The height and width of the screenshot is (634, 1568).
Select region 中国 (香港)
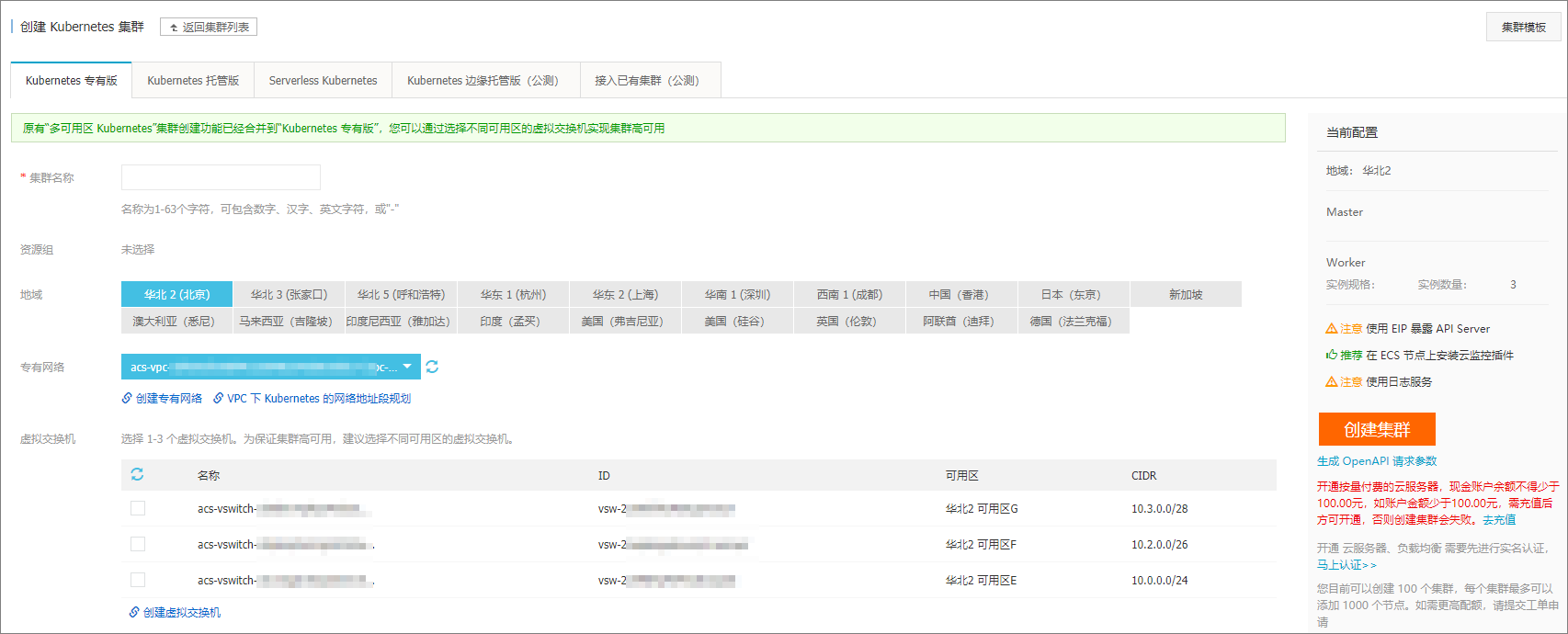click(961, 294)
